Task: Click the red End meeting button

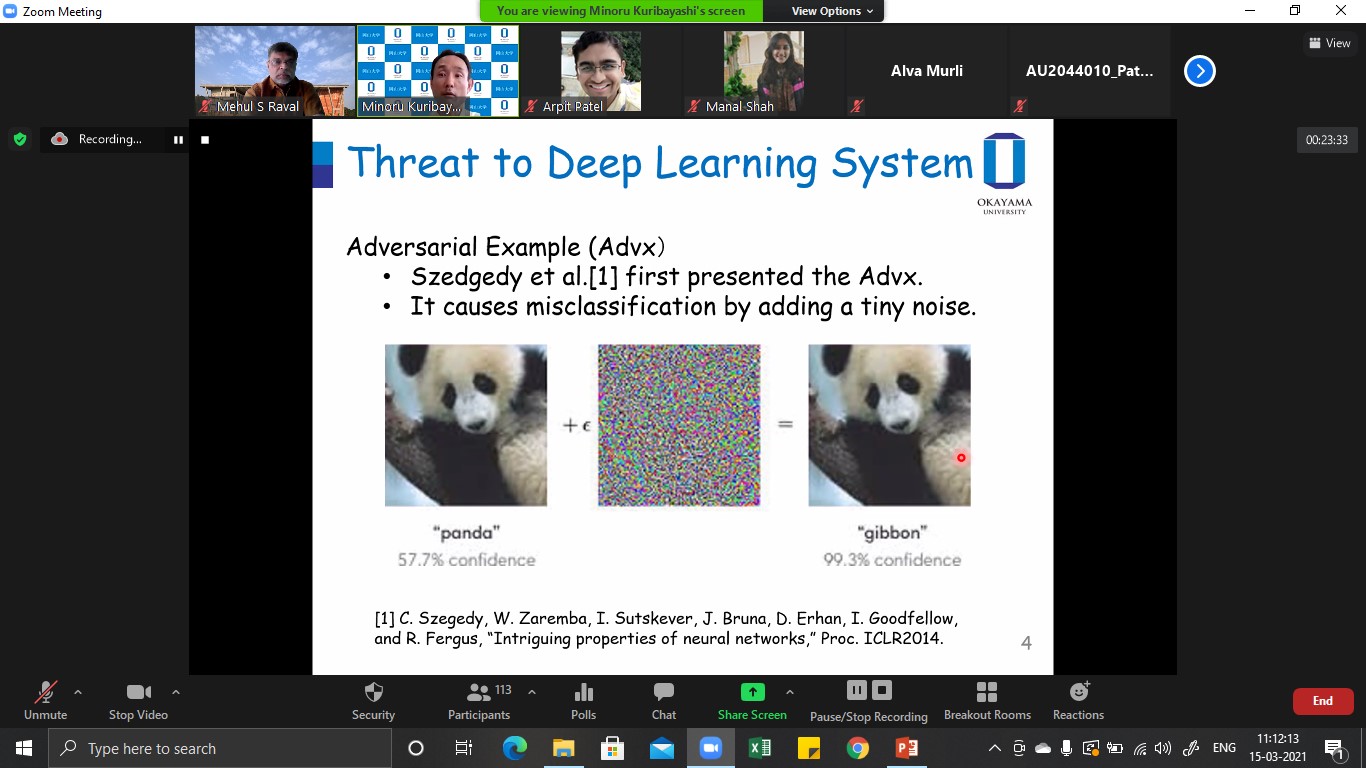Action: pos(1322,701)
